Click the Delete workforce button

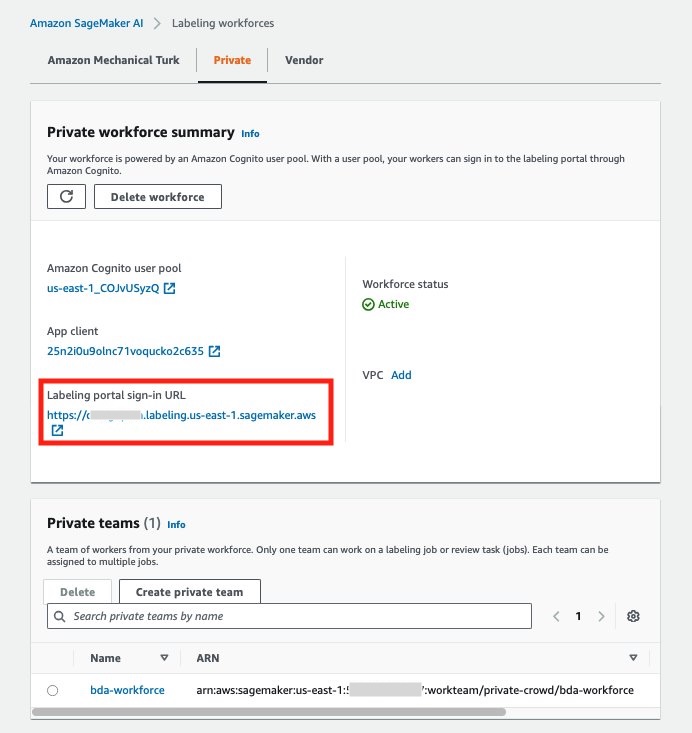(158, 196)
